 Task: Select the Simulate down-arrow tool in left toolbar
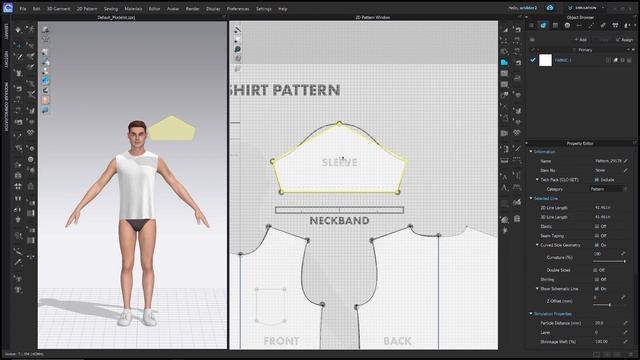click(x=18, y=29)
